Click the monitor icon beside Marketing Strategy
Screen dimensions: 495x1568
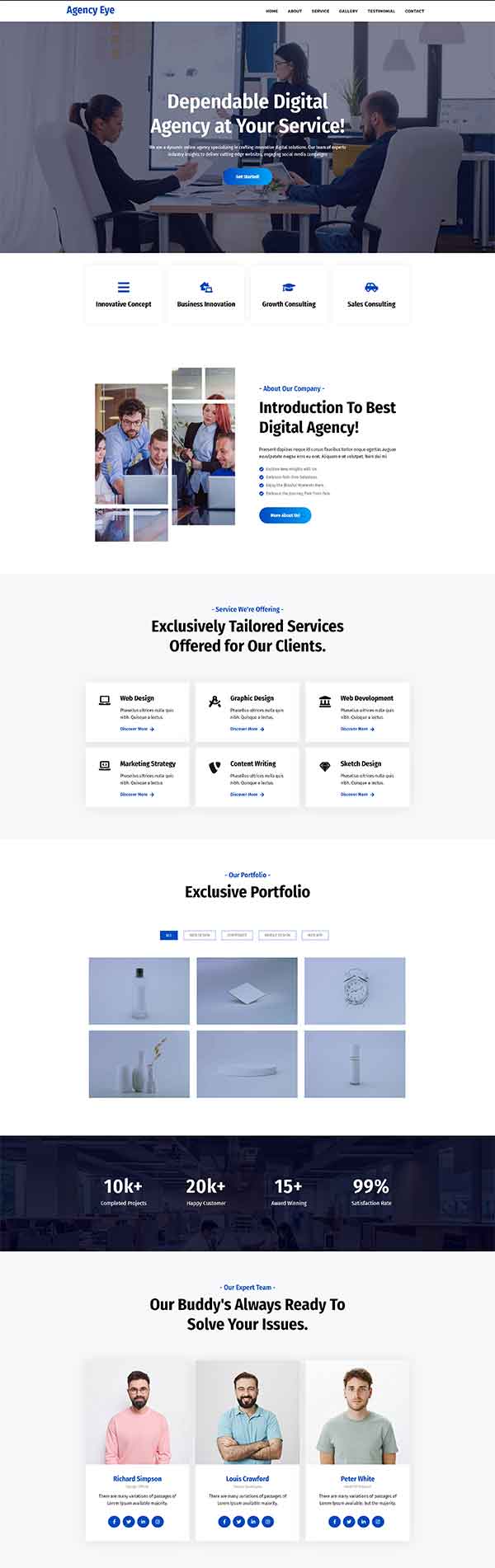click(x=104, y=764)
